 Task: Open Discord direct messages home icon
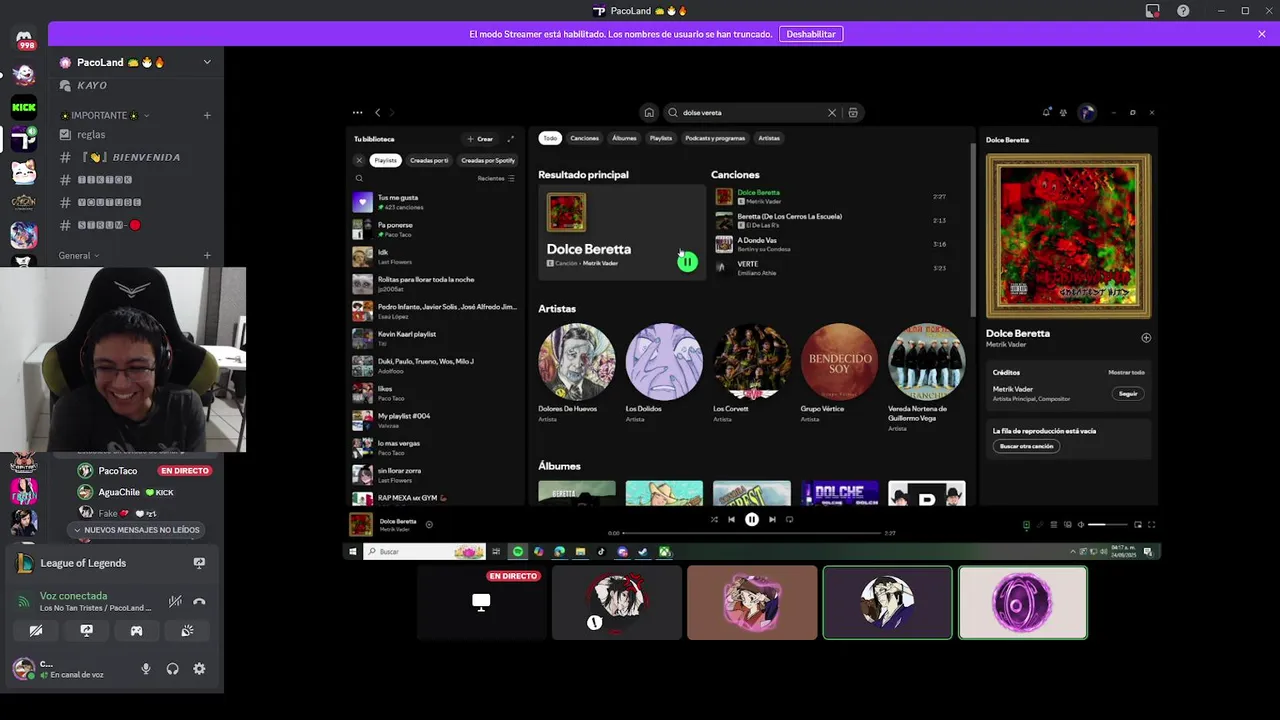[24, 40]
